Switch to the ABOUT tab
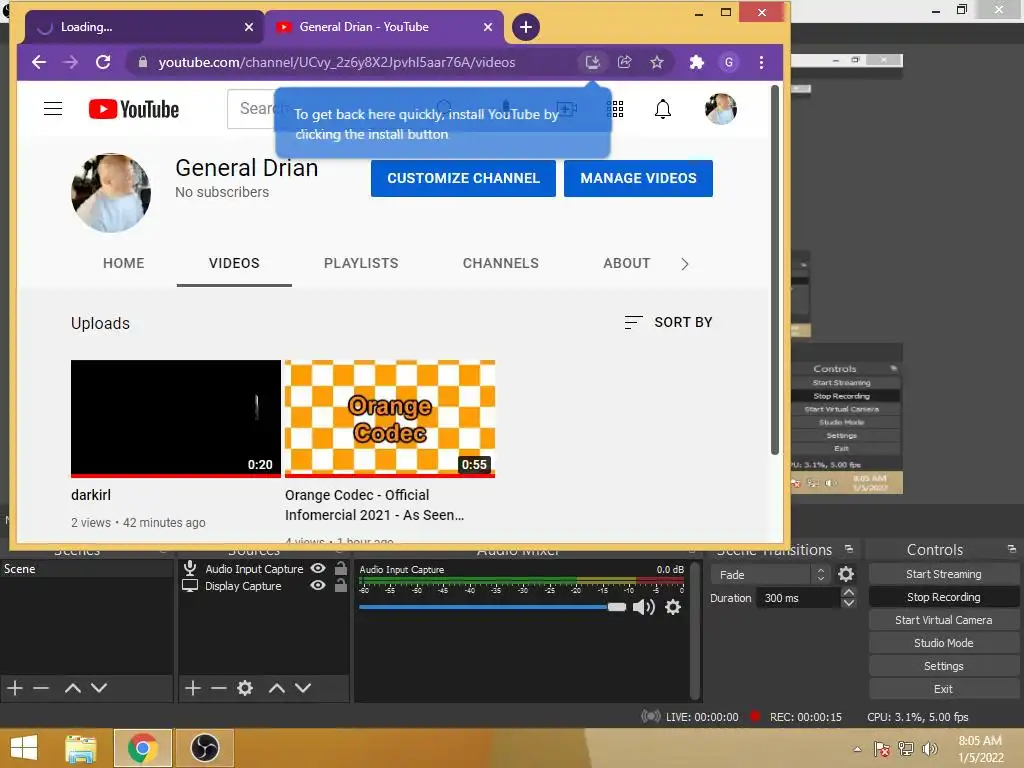 [x=627, y=263]
